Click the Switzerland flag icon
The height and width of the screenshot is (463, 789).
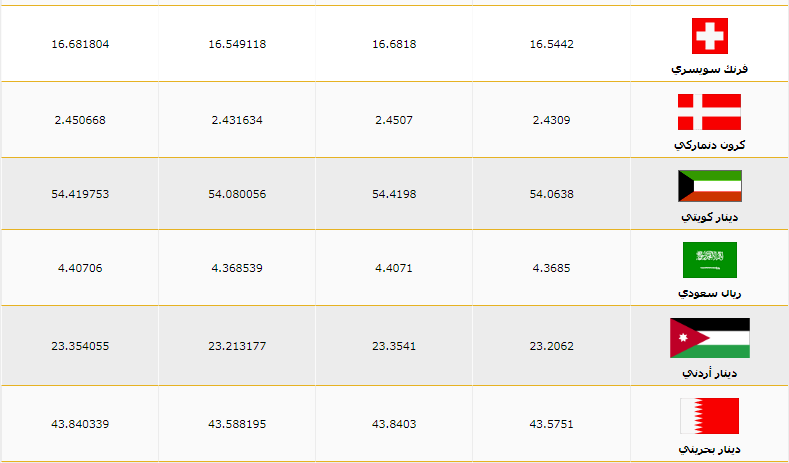click(x=709, y=36)
